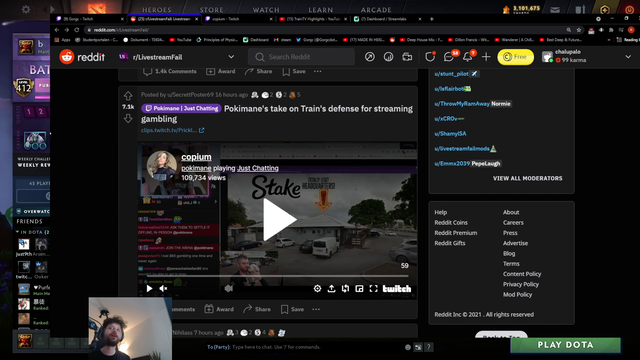Open the clips.twitch.tv link
This screenshot has width=640, height=360.
[x=173, y=130]
